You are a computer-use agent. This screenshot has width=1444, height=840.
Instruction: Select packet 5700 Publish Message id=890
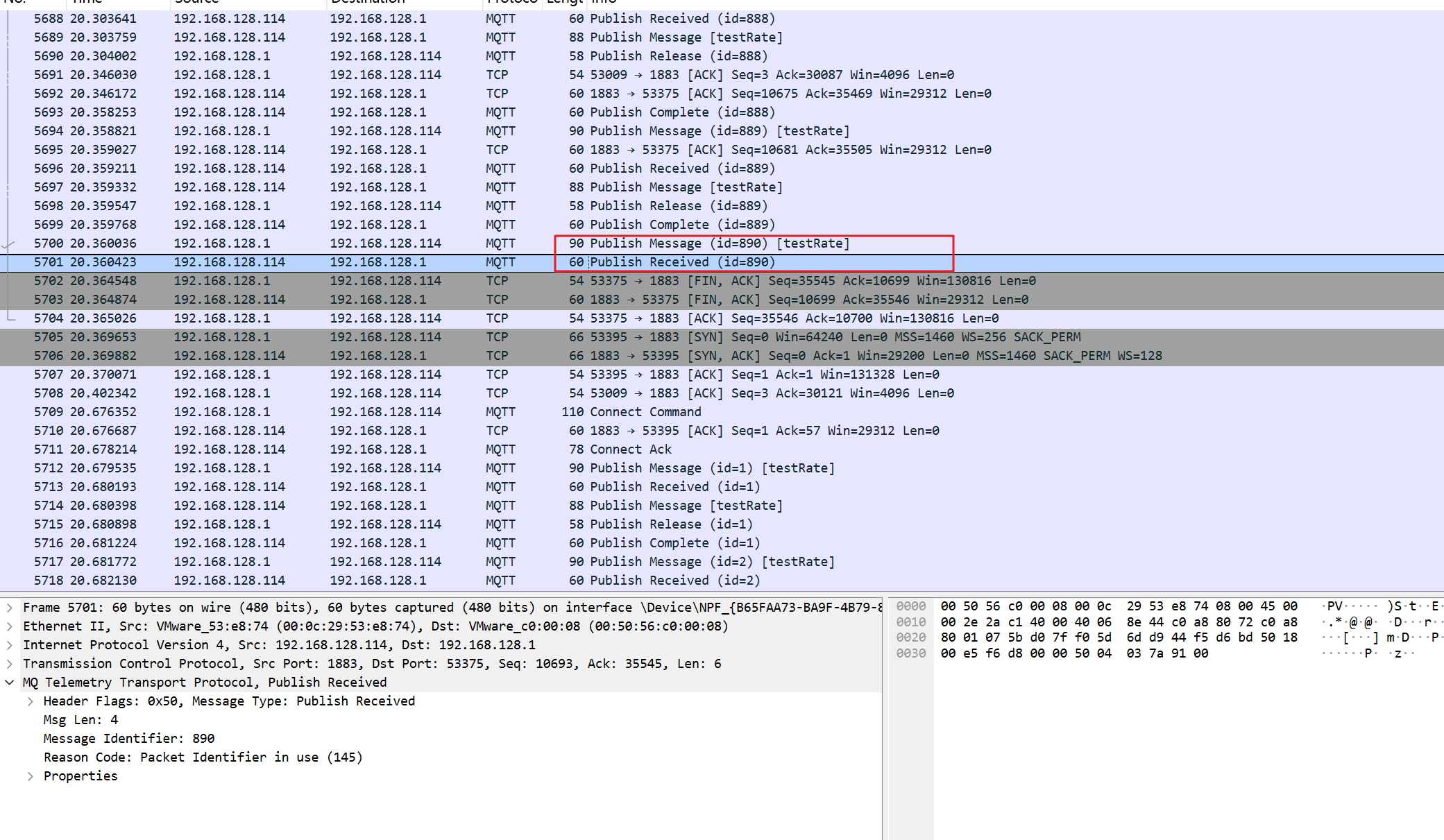tap(722, 243)
